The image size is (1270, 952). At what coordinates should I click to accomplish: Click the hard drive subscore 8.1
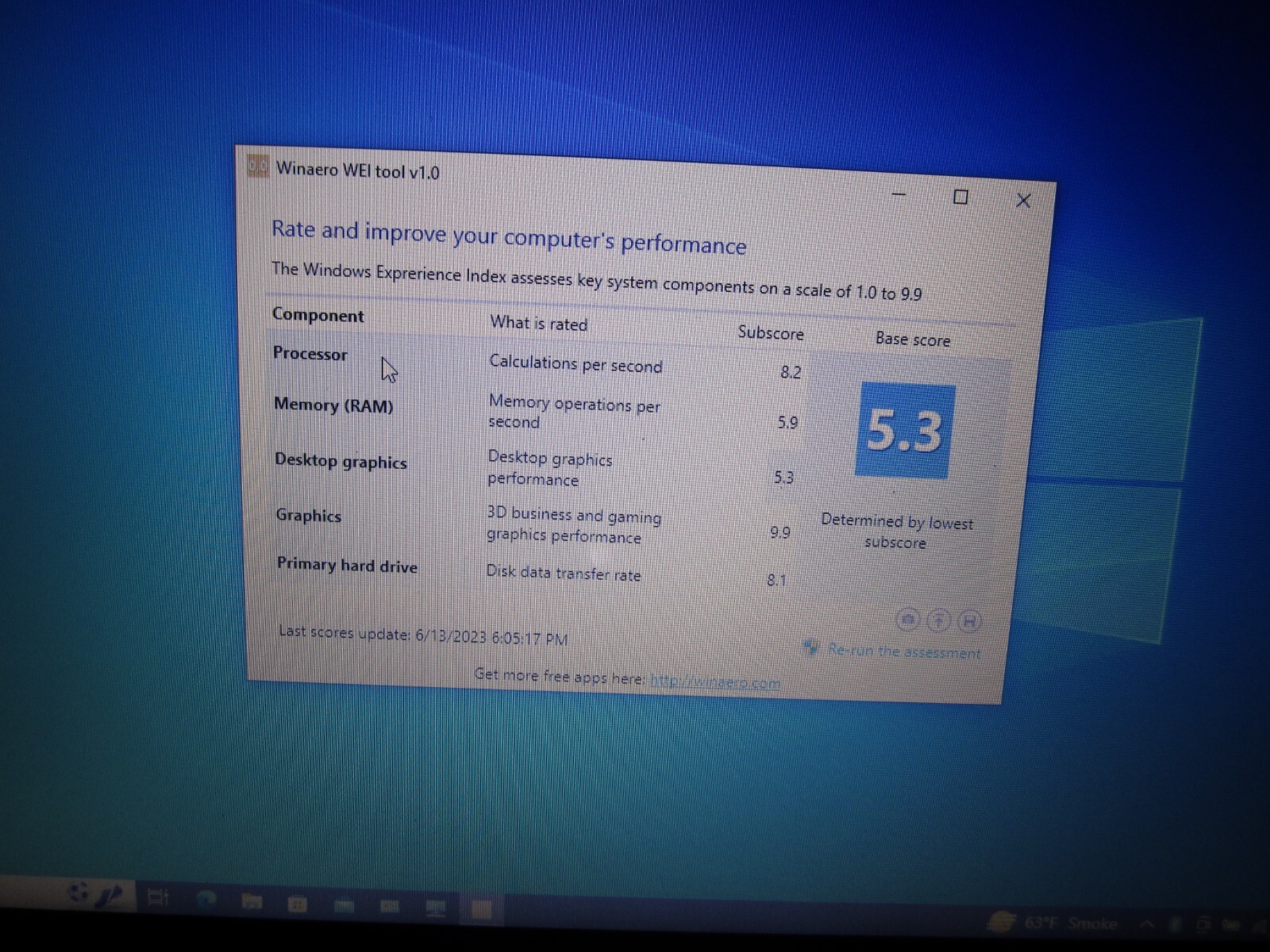(776, 580)
